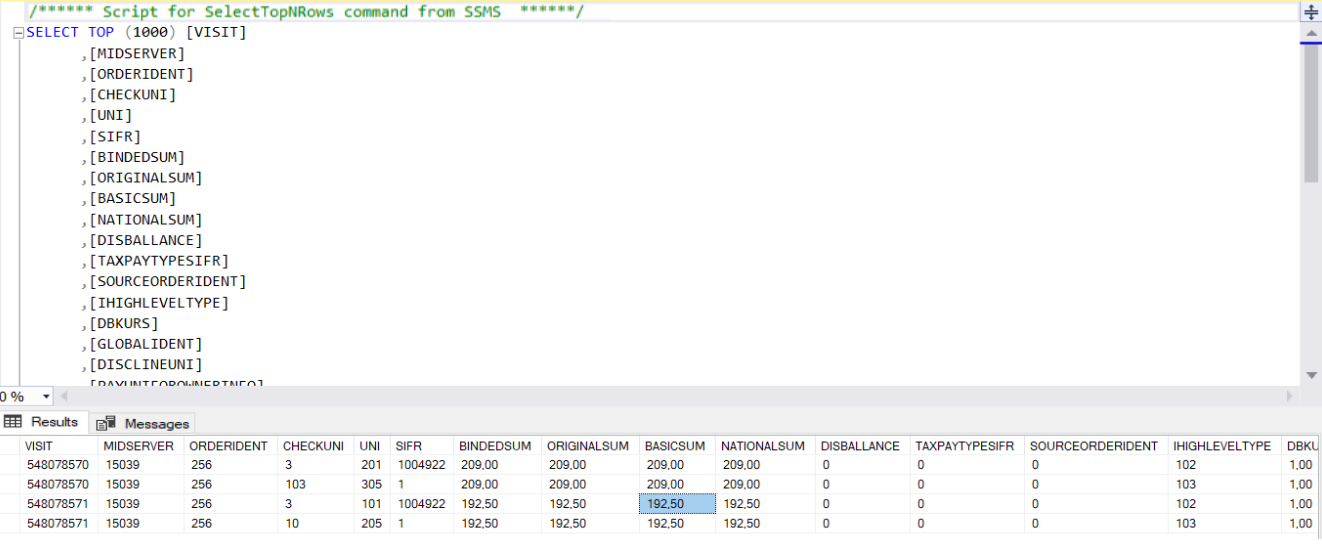The width and height of the screenshot is (1322, 548).
Task: Click the split editor window icon
Action: [1311, 13]
